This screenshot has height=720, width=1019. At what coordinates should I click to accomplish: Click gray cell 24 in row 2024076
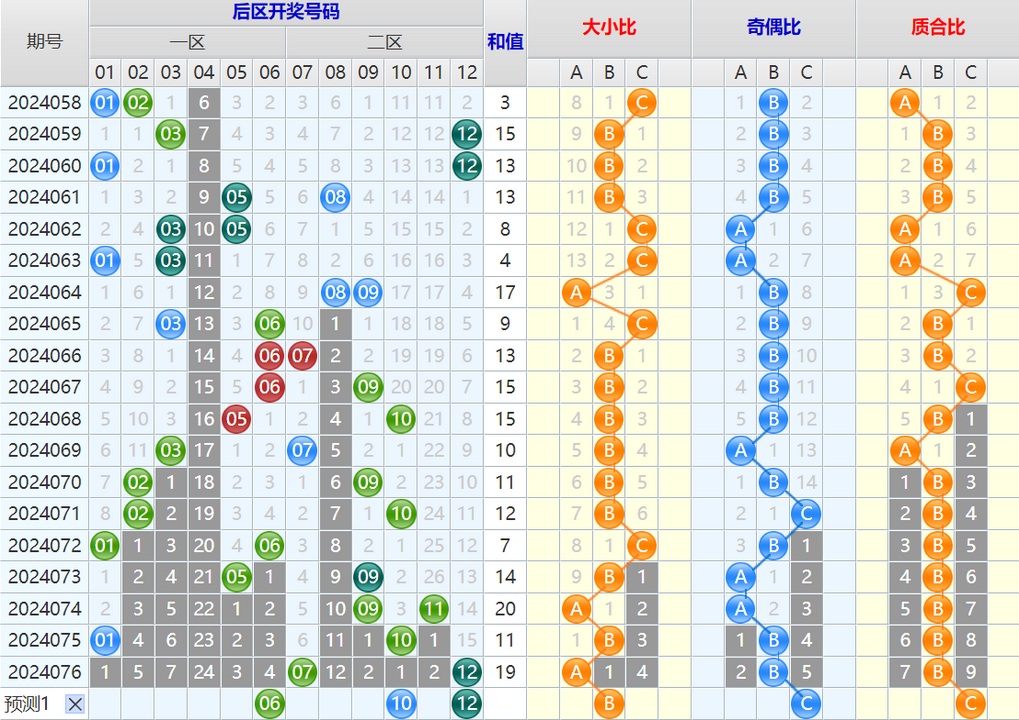[204, 672]
